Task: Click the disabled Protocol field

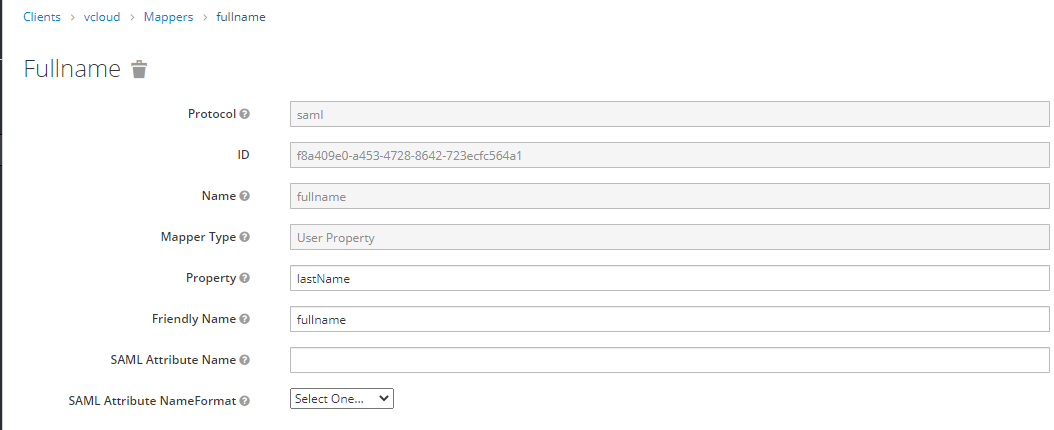Action: point(669,114)
